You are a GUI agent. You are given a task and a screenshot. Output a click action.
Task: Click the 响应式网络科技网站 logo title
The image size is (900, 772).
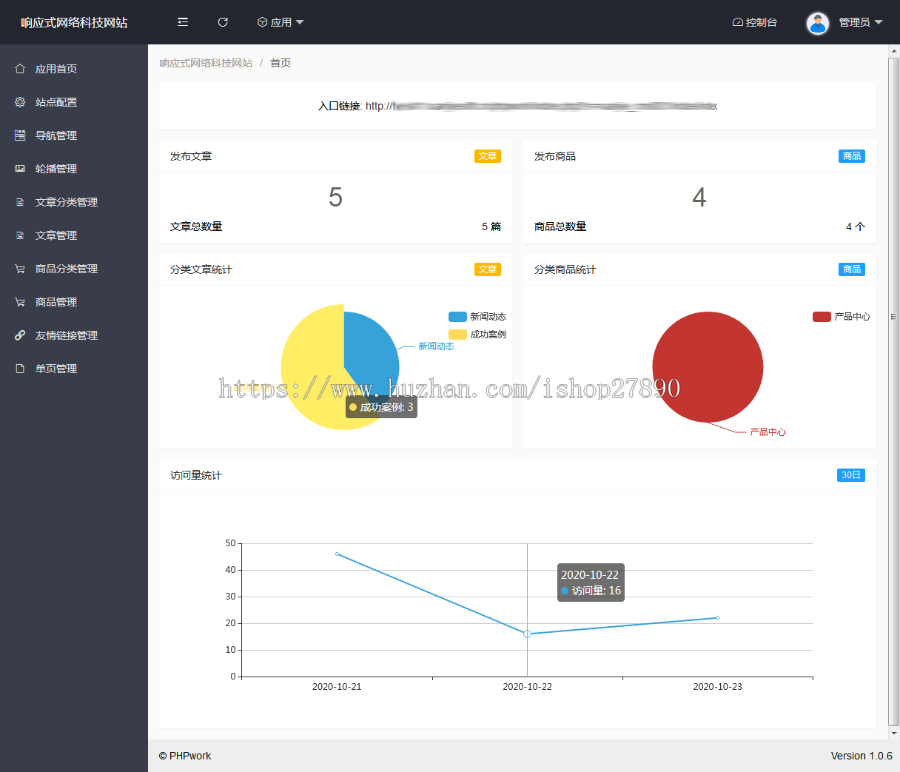(x=74, y=22)
